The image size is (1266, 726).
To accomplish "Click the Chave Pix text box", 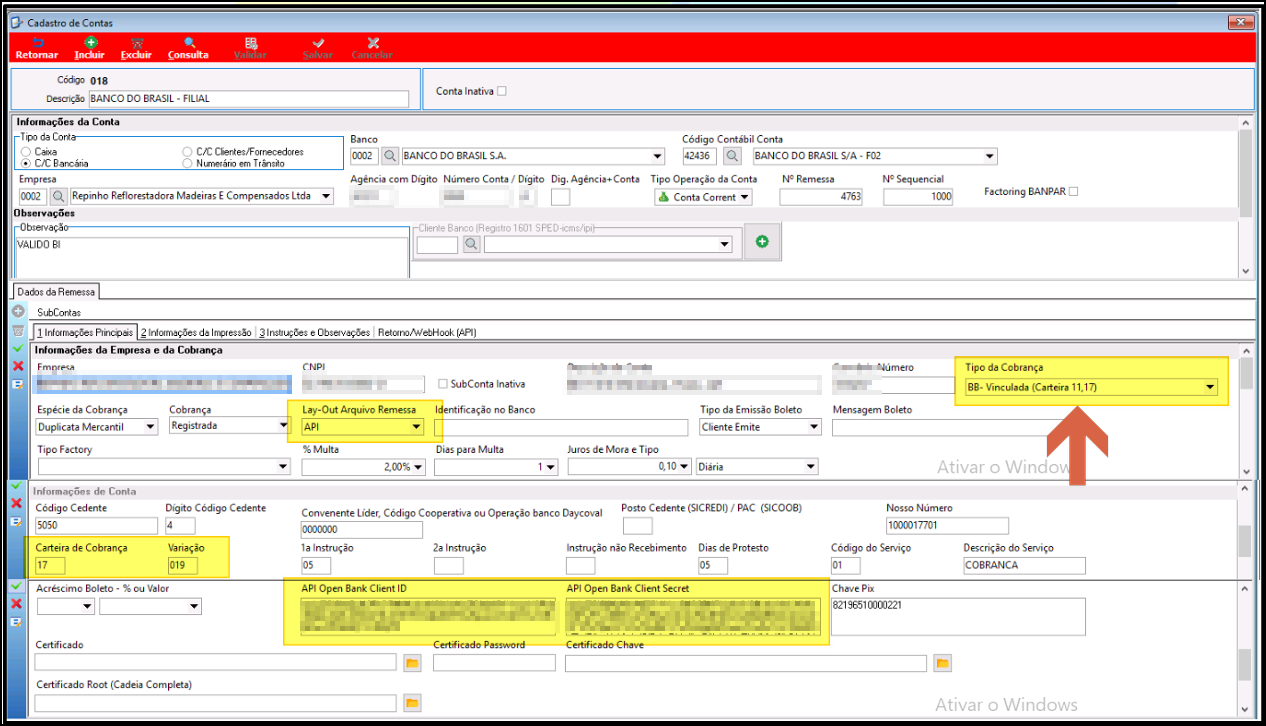I will click(x=958, y=616).
